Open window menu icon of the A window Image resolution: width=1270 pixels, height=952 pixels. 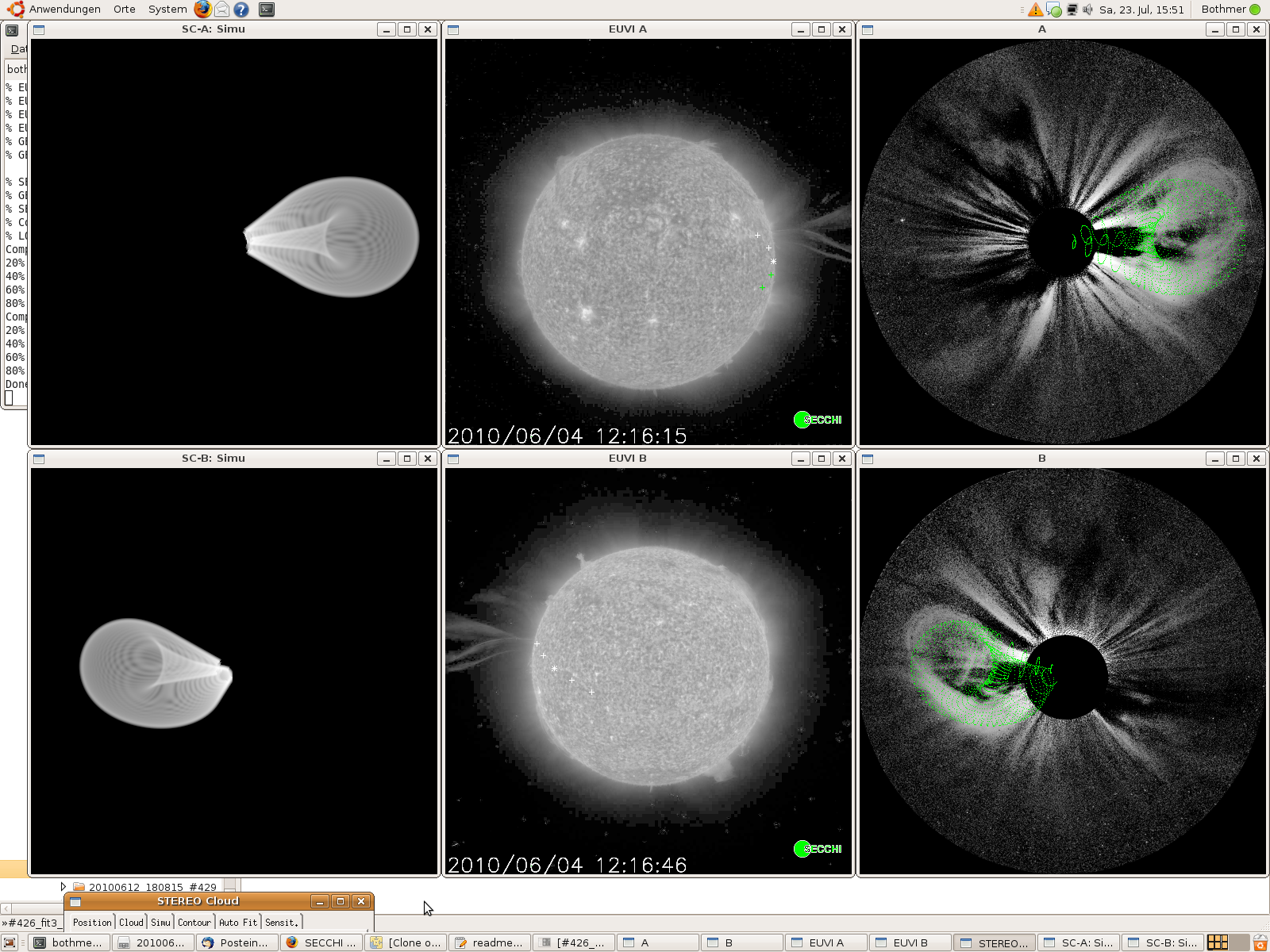868,29
